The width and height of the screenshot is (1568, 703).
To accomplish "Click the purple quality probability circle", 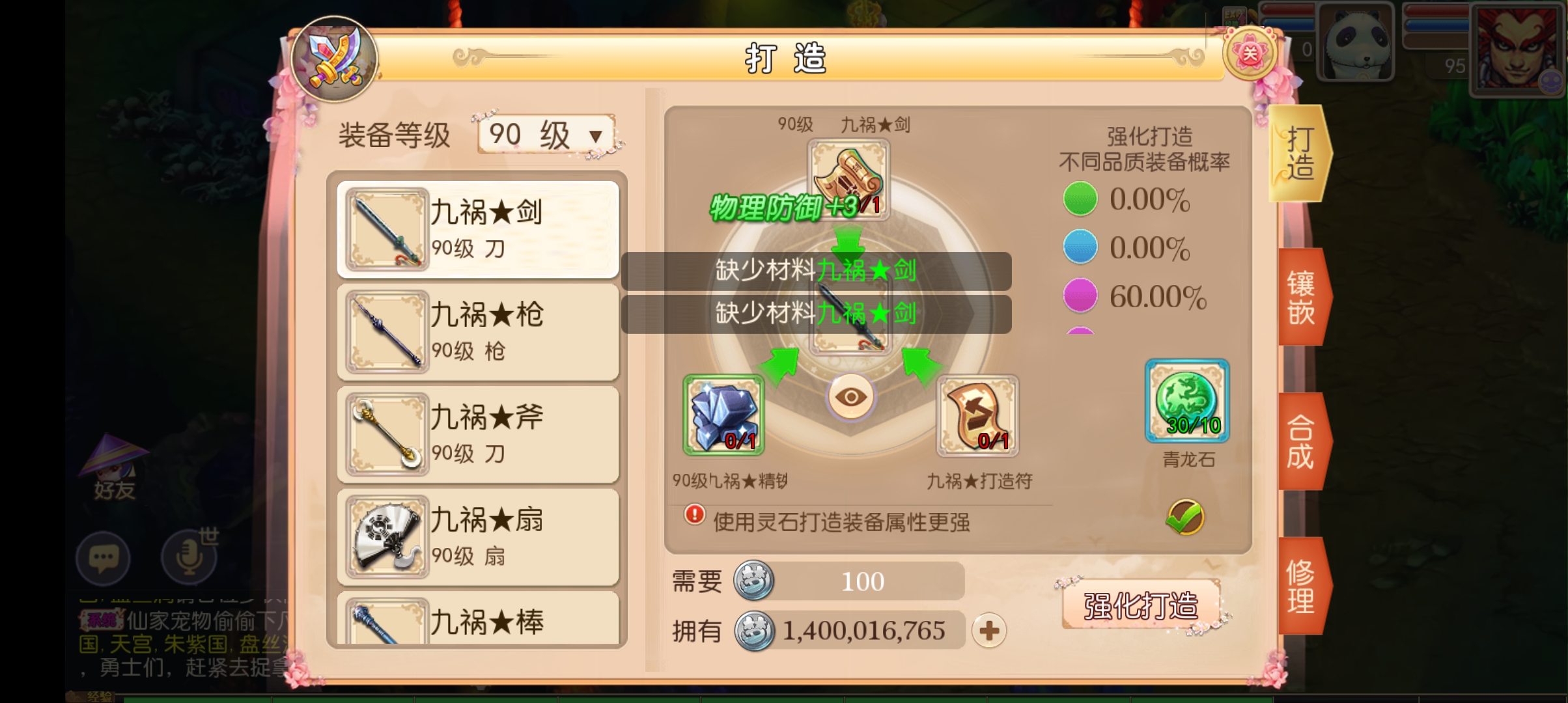I will [x=1080, y=296].
